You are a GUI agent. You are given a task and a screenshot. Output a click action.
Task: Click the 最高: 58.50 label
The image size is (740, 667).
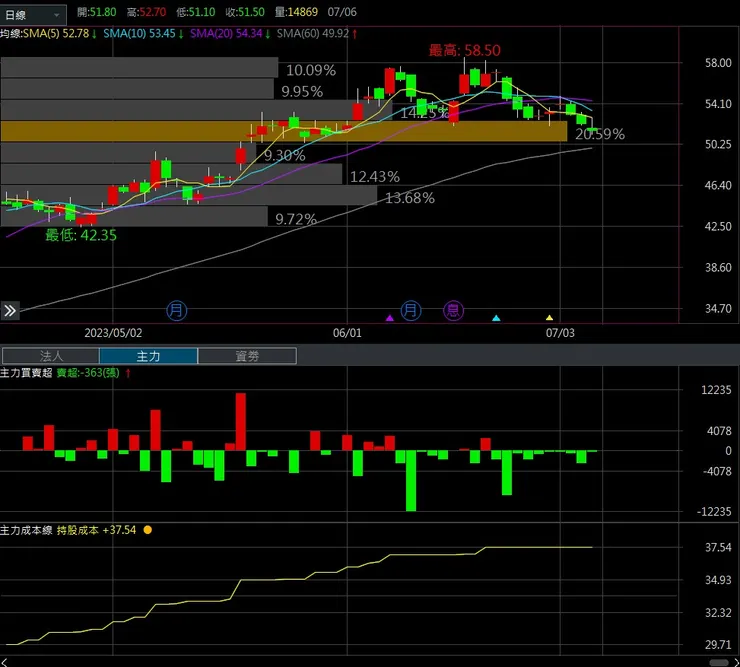pos(464,51)
